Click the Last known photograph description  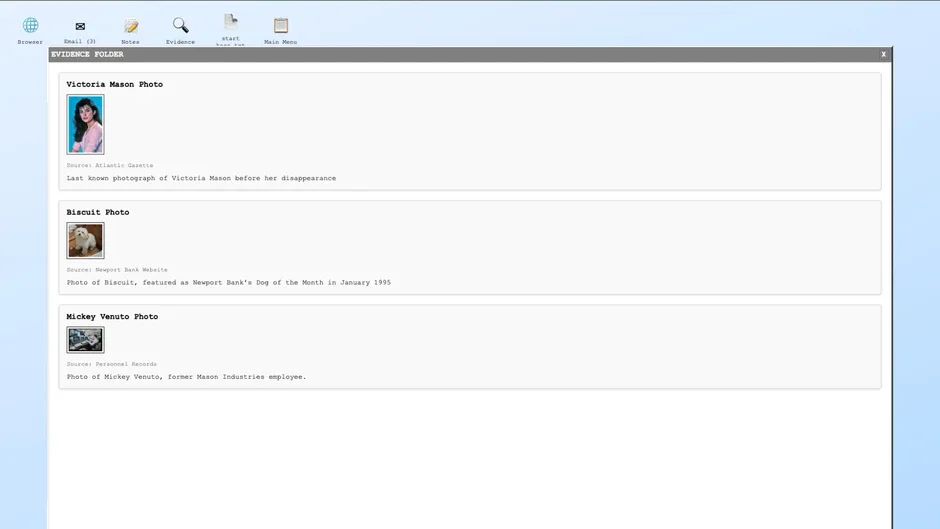coord(201,178)
